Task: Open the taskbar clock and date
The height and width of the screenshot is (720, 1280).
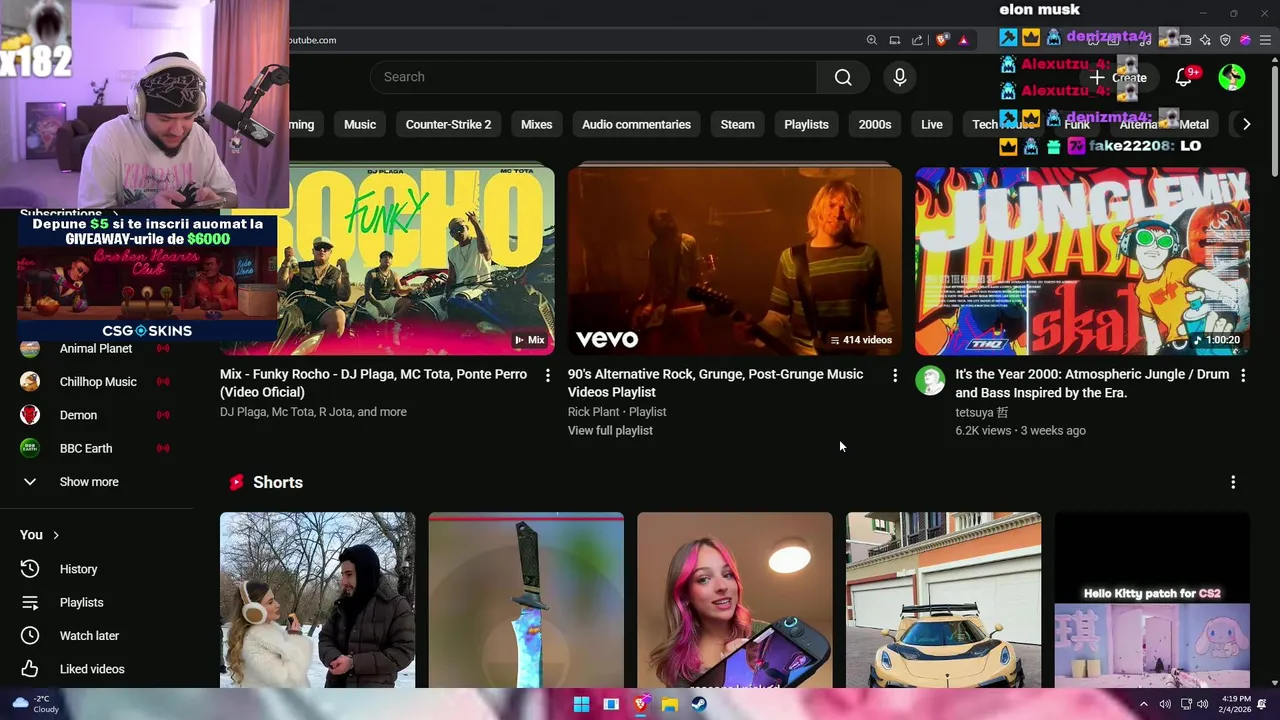Action: point(1236,704)
